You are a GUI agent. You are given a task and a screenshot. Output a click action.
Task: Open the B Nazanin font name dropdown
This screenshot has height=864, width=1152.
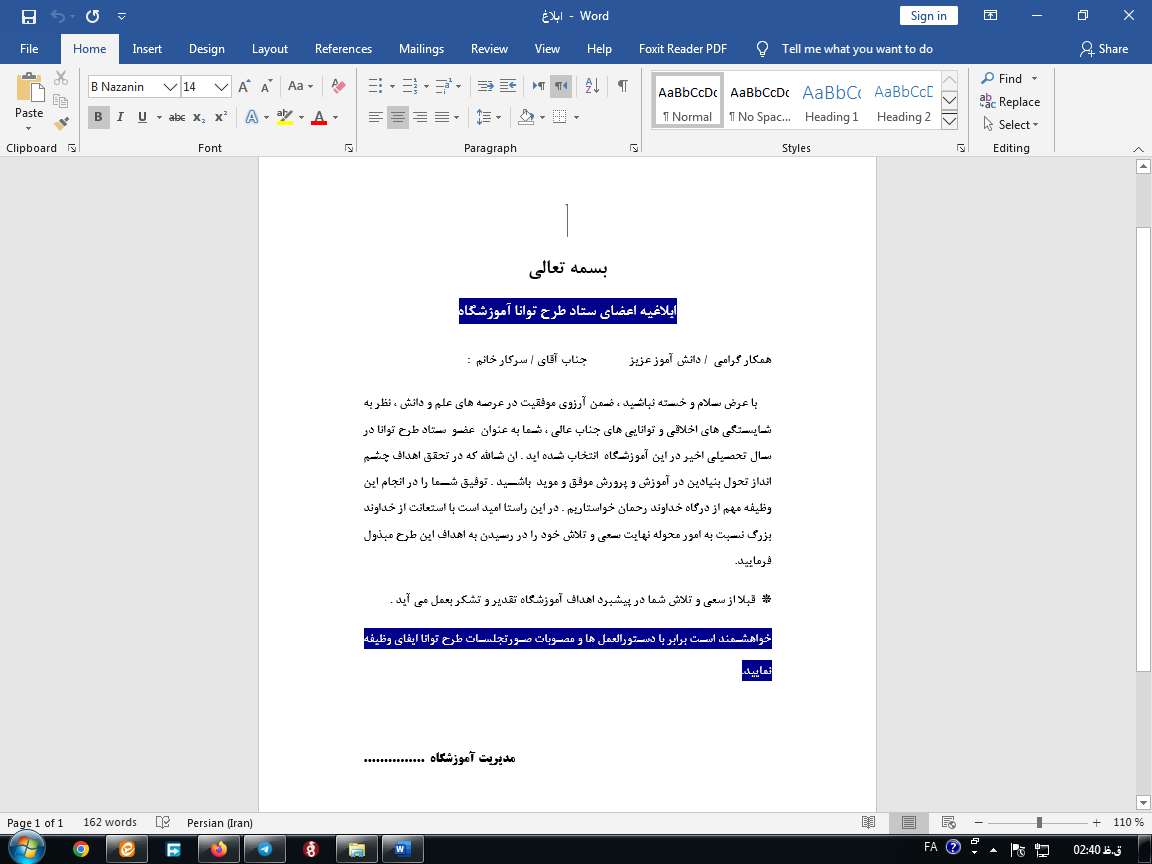pos(170,87)
